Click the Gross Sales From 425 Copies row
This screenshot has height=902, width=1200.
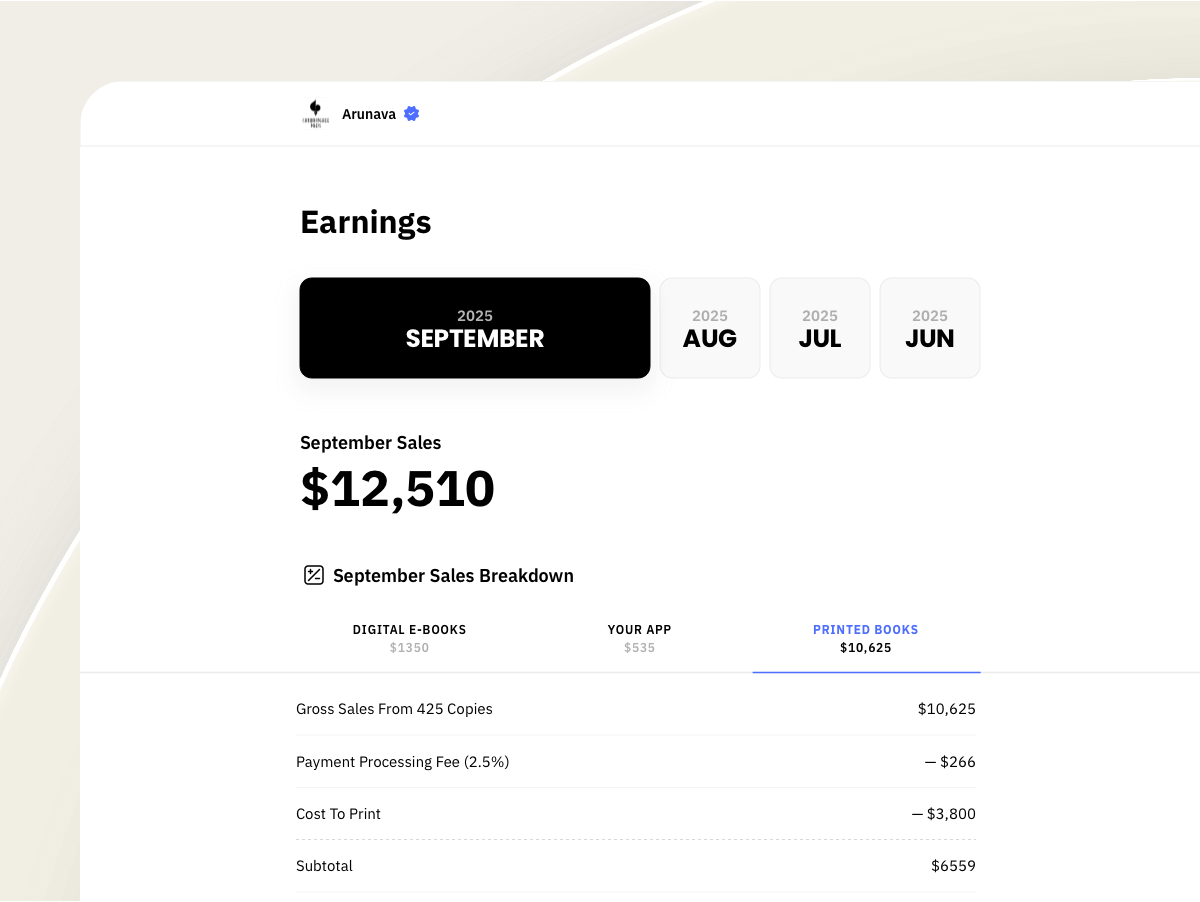pyautogui.click(x=394, y=709)
